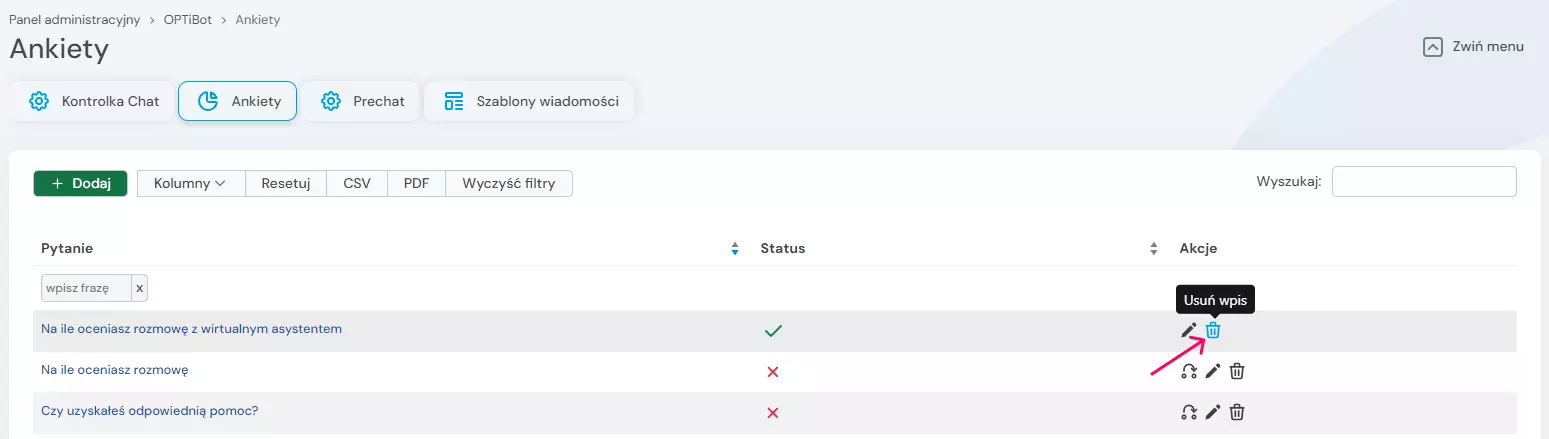Sort the table by Pytanie column
Viewport: 1549px width, 439px height.
735,249
